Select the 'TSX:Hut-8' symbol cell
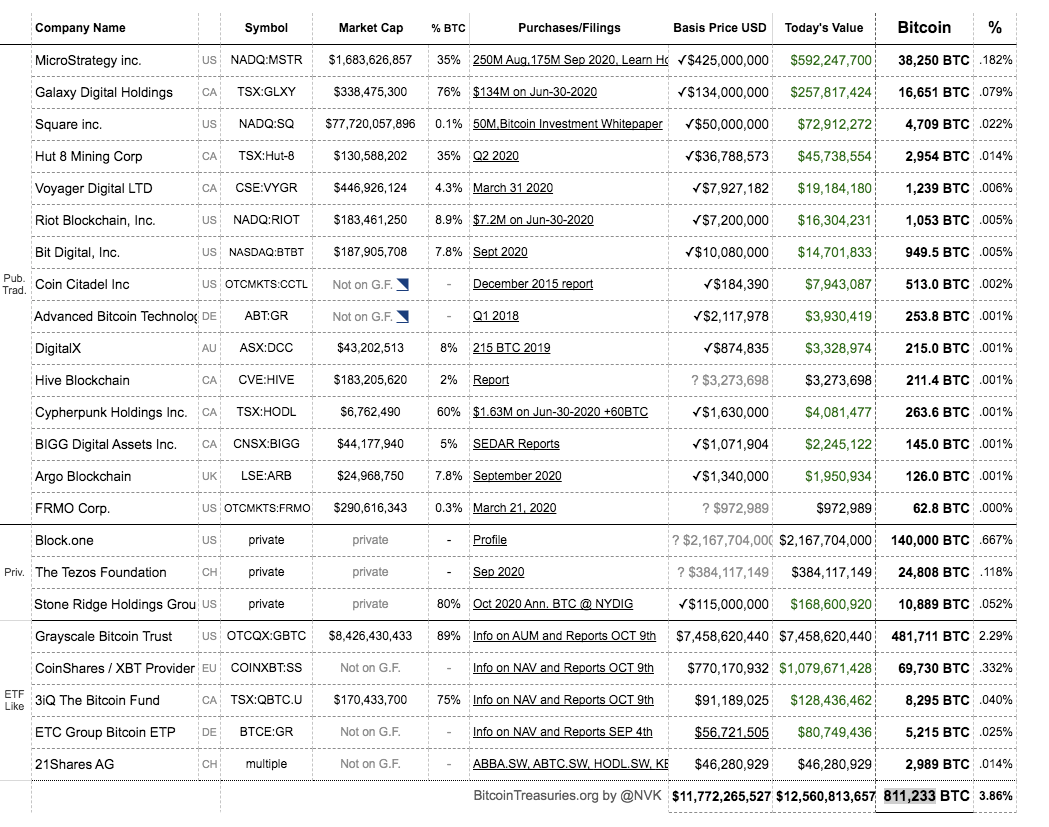The image size is (1049, 827). pos(266,156)
